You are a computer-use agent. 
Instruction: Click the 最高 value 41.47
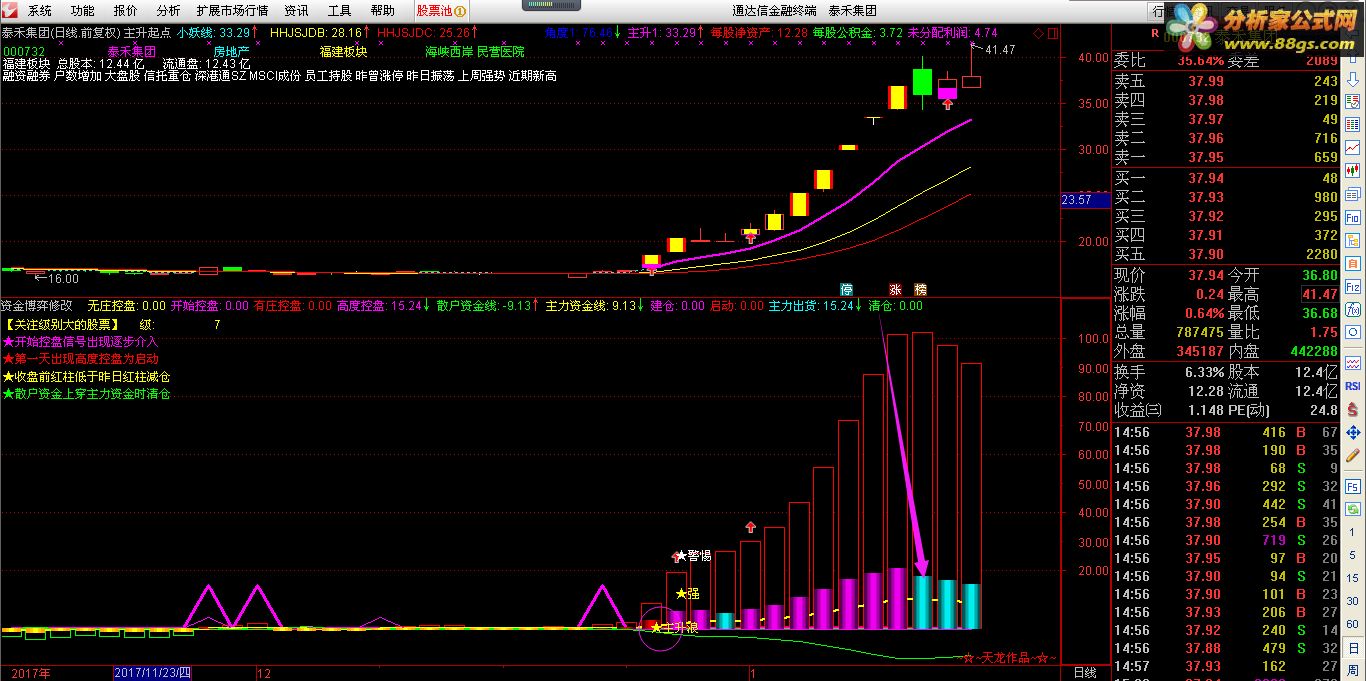pos(1319,294)
